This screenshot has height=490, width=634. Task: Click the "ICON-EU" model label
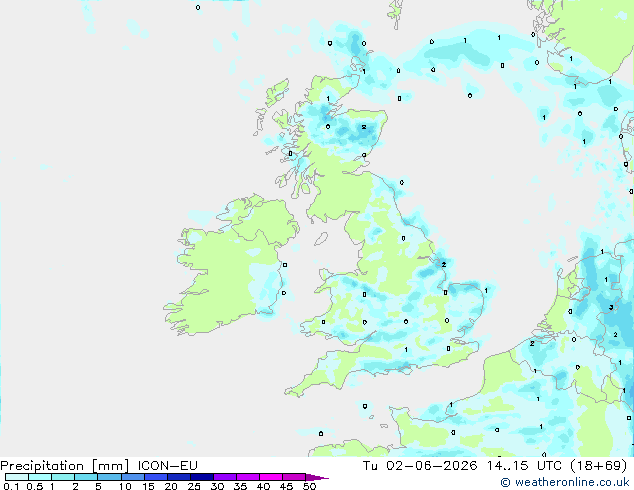tap(168, 466)
